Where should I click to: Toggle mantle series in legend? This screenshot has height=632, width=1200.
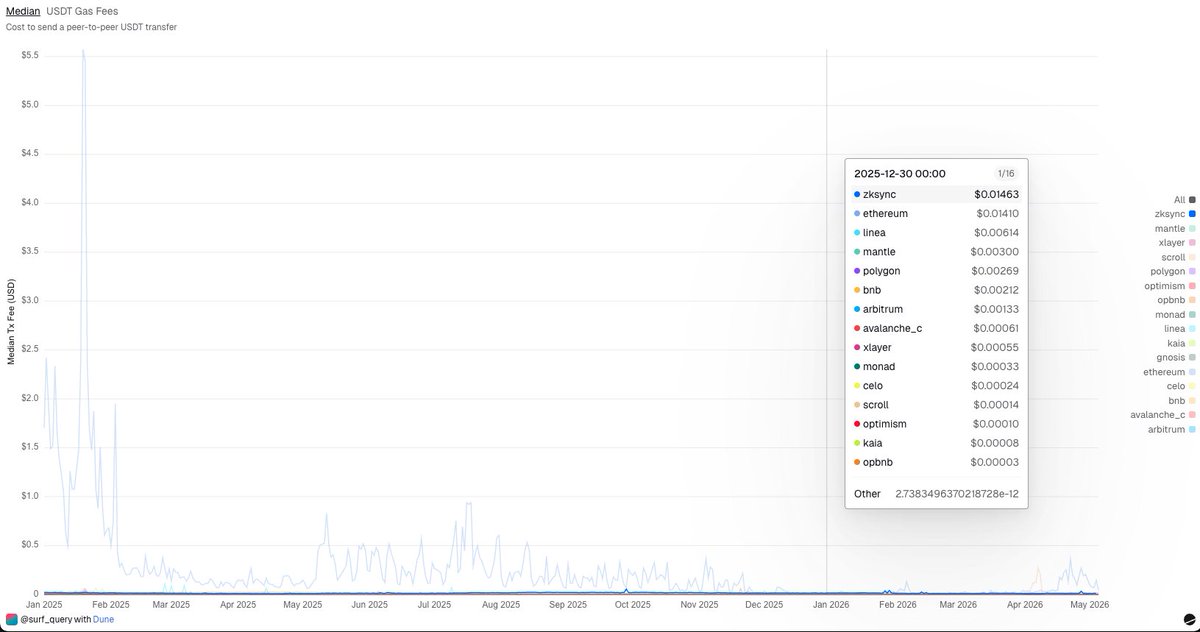(1175, 228)
